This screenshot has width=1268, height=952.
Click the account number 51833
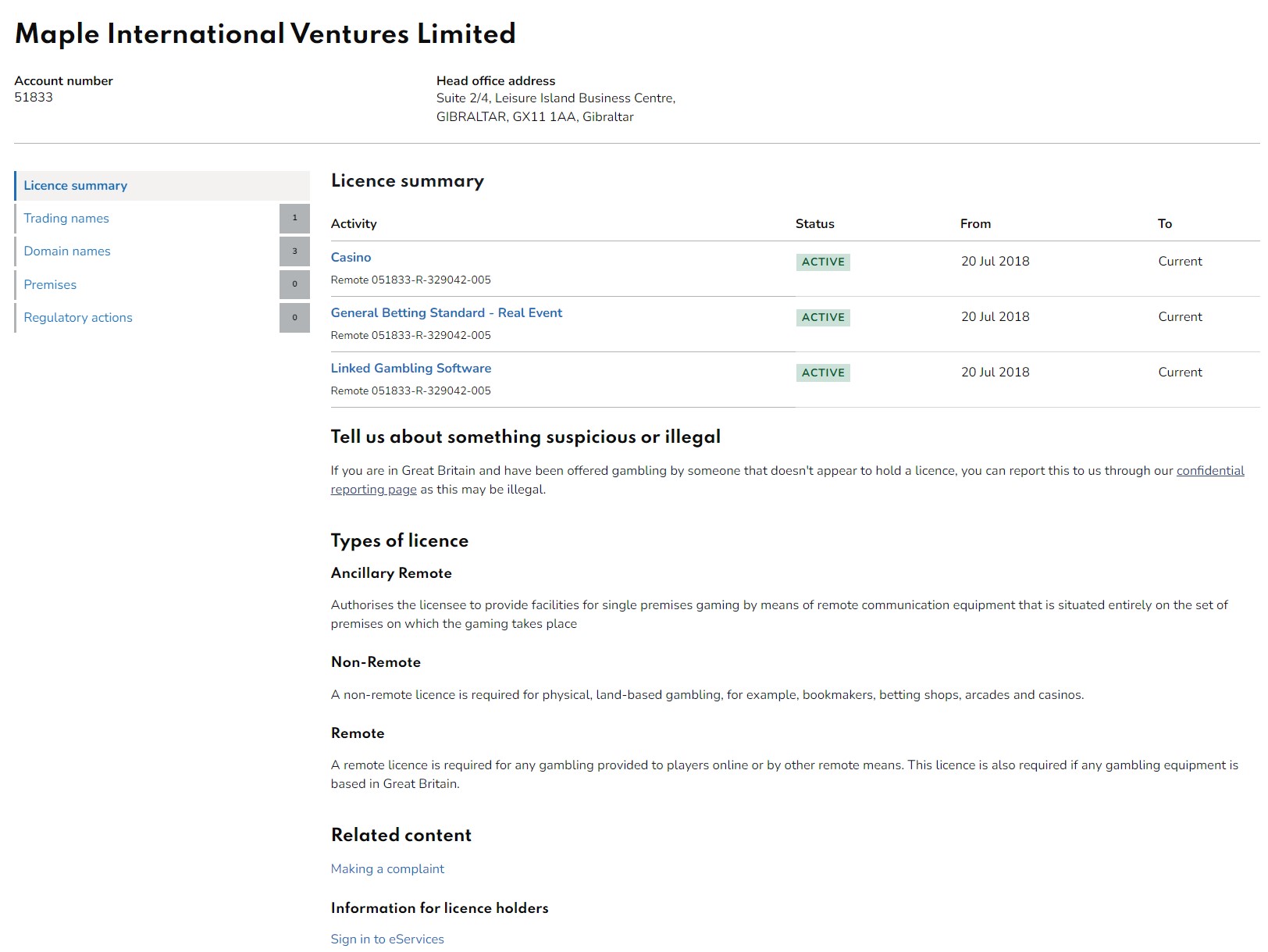(34, 98)
